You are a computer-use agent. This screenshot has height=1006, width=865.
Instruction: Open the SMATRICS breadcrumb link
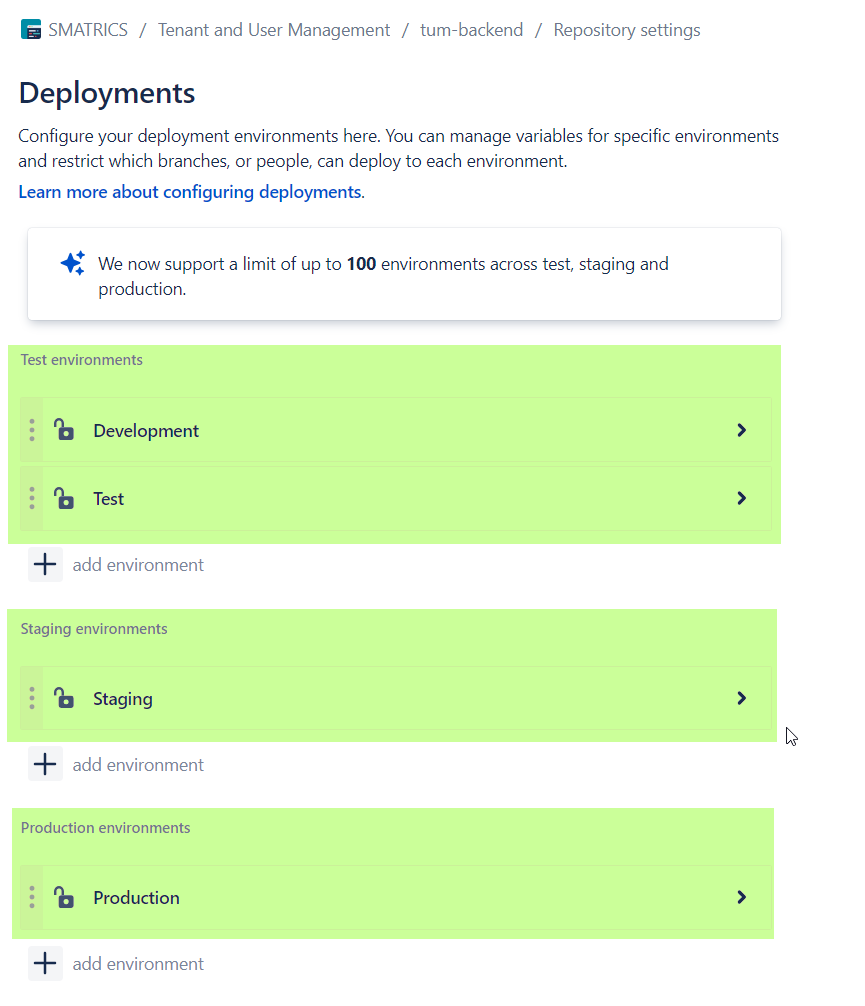click(x=88, y=30)
